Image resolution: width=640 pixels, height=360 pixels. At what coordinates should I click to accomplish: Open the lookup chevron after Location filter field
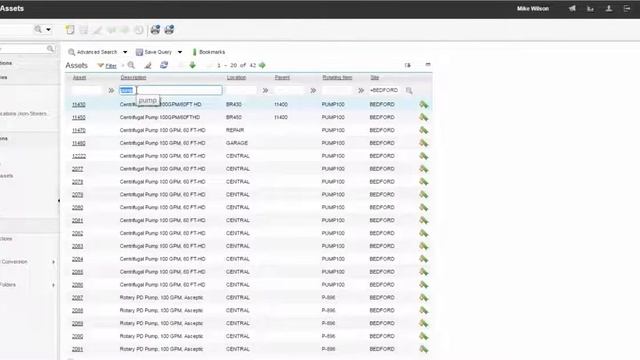[265, 91]
